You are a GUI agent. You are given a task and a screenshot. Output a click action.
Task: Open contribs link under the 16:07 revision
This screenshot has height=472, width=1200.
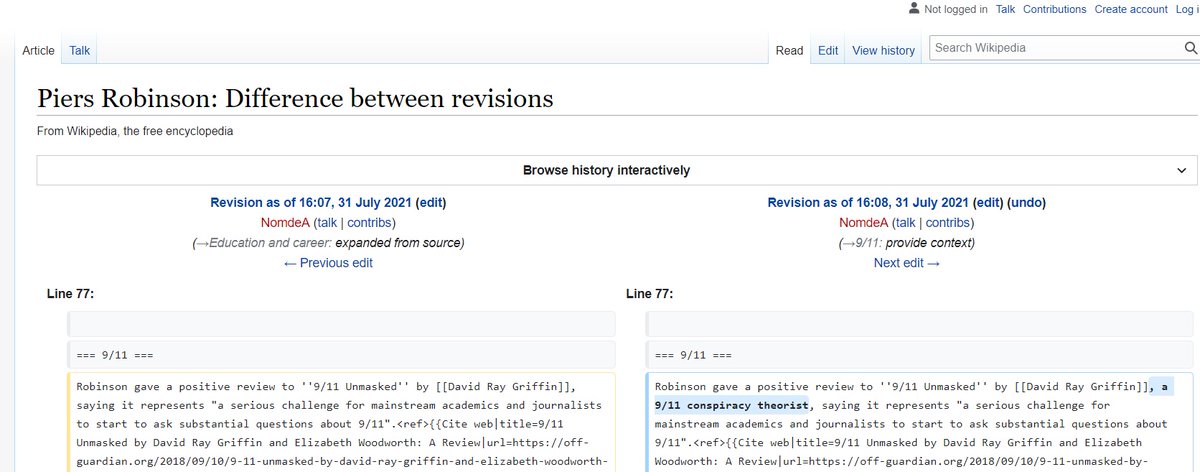(x=369, y=222)
